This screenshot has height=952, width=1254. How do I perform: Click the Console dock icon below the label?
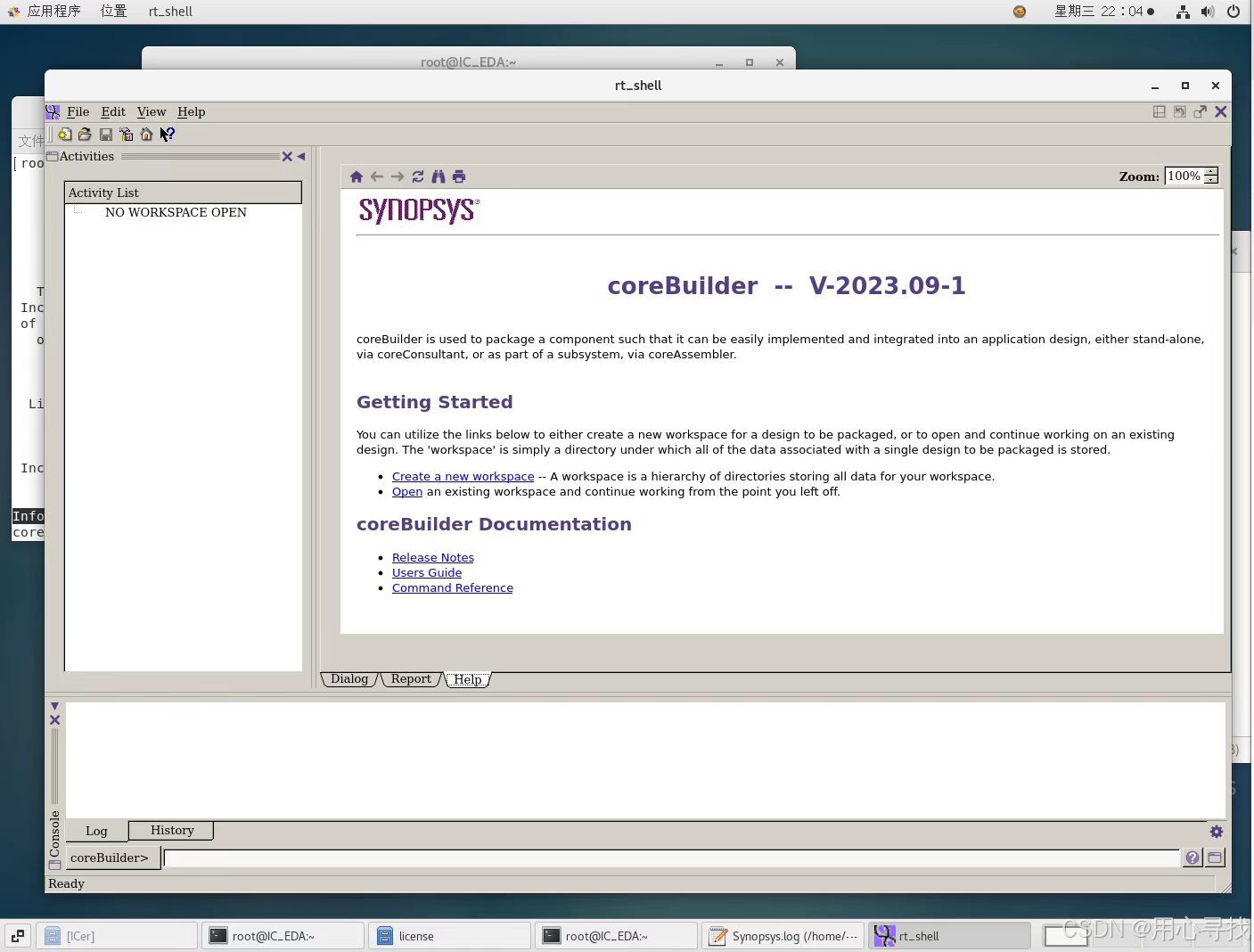coord(55,865)
